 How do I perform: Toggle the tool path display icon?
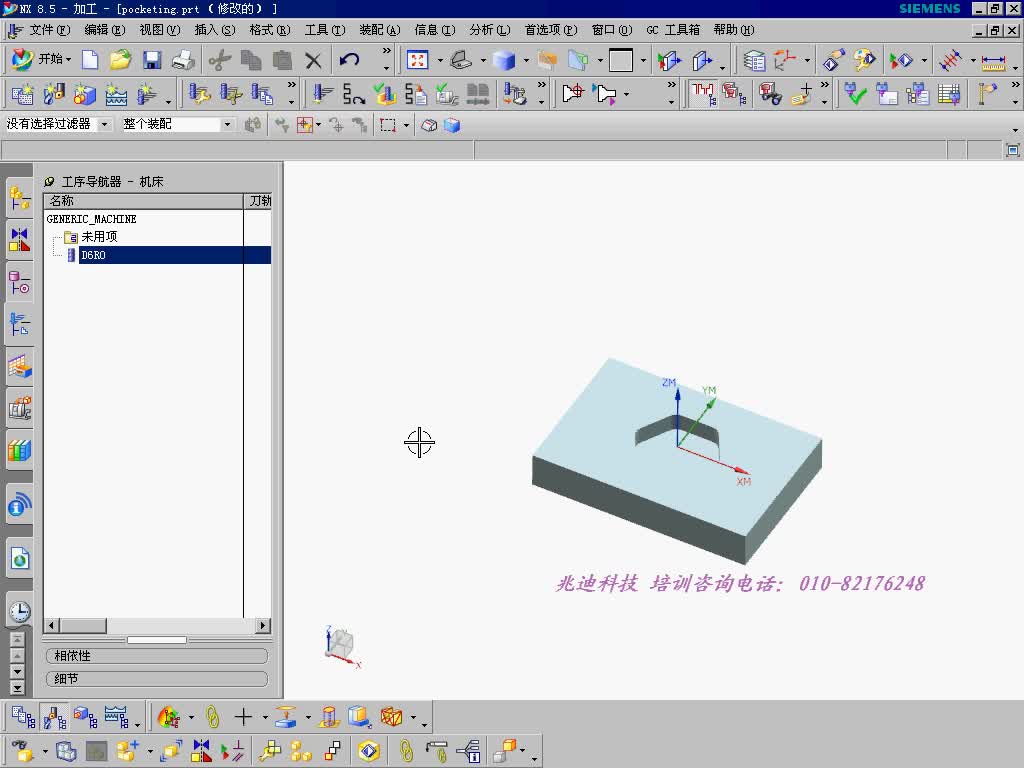click(x=703, y=94)
